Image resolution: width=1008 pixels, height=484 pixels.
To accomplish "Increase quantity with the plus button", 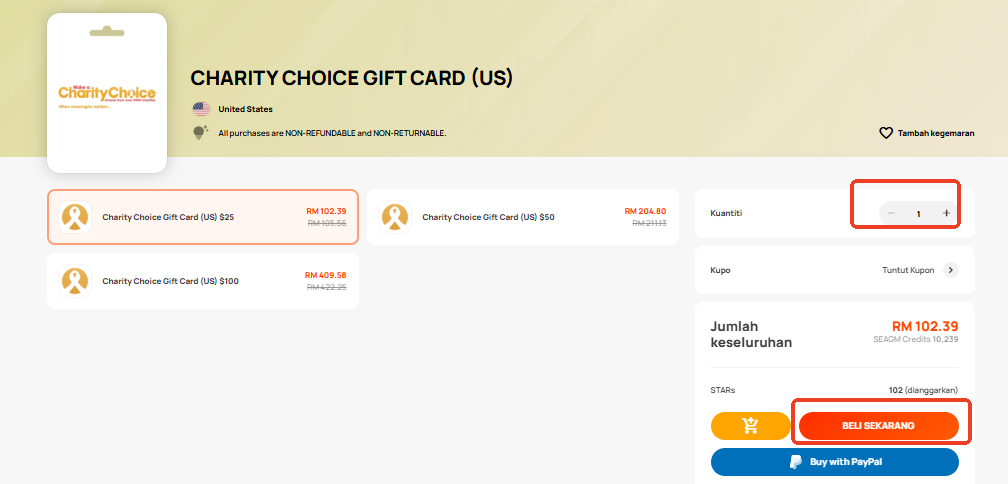I will point(946,213).
